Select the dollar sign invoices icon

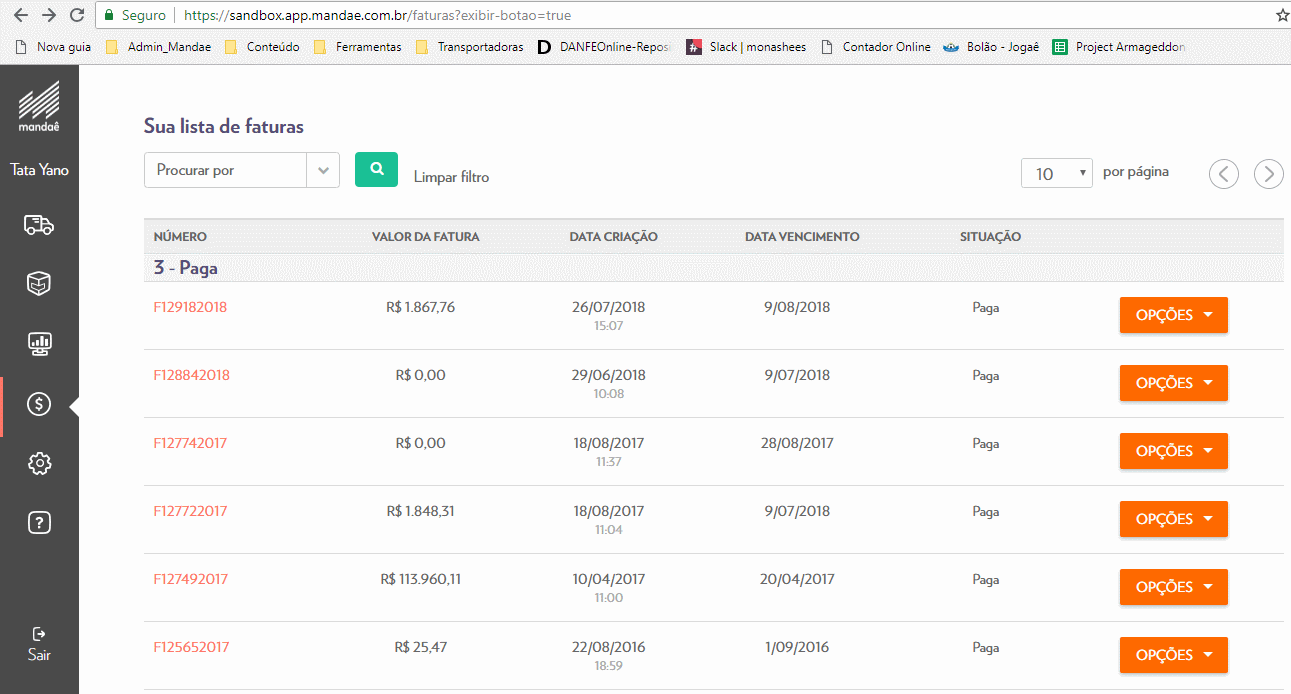pyautogui.click(x=39, y=404)
